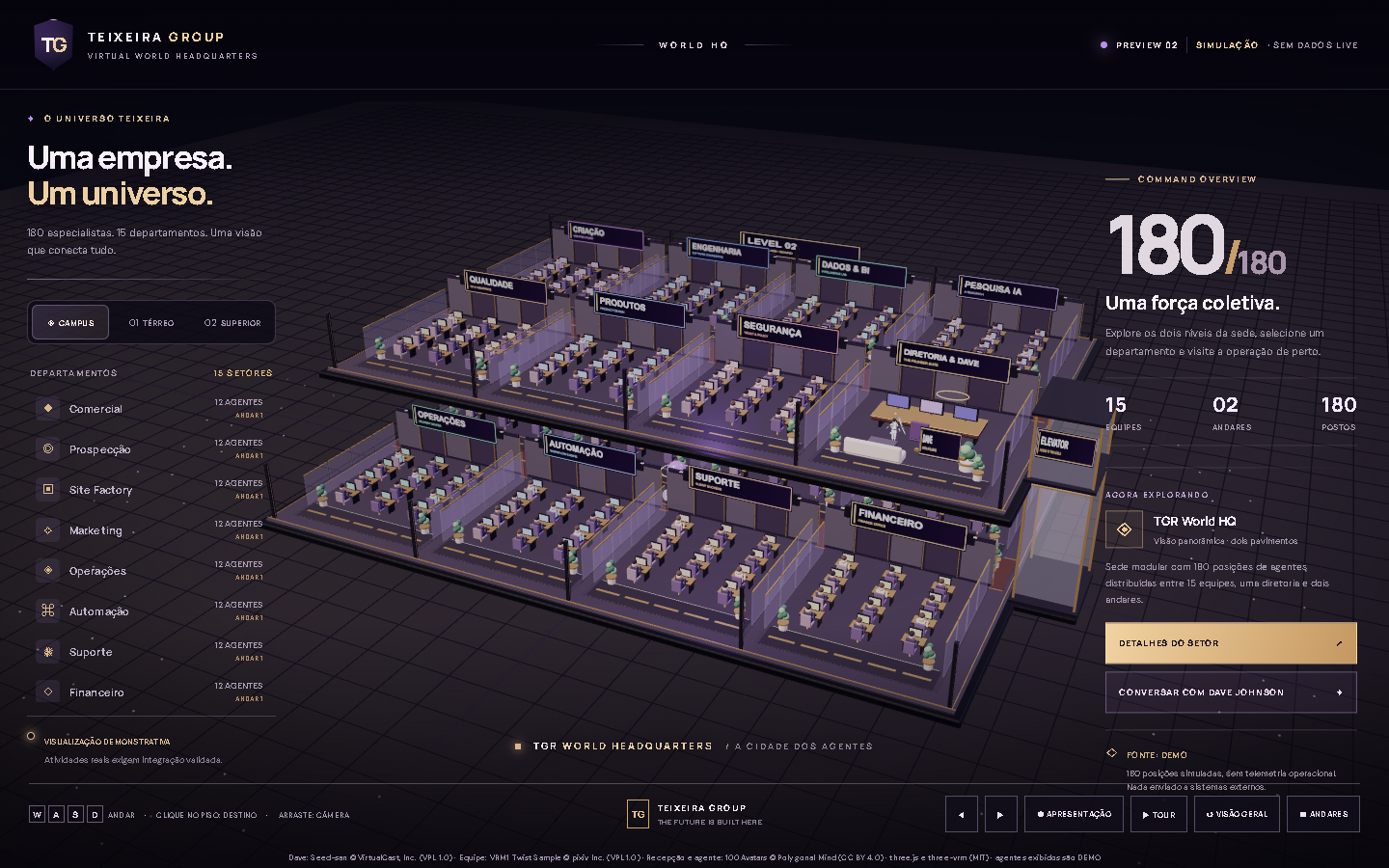Select the Automação department icon
This screenshot has height=868, width=1389.
pyautogui.click(x=47, y=610)
